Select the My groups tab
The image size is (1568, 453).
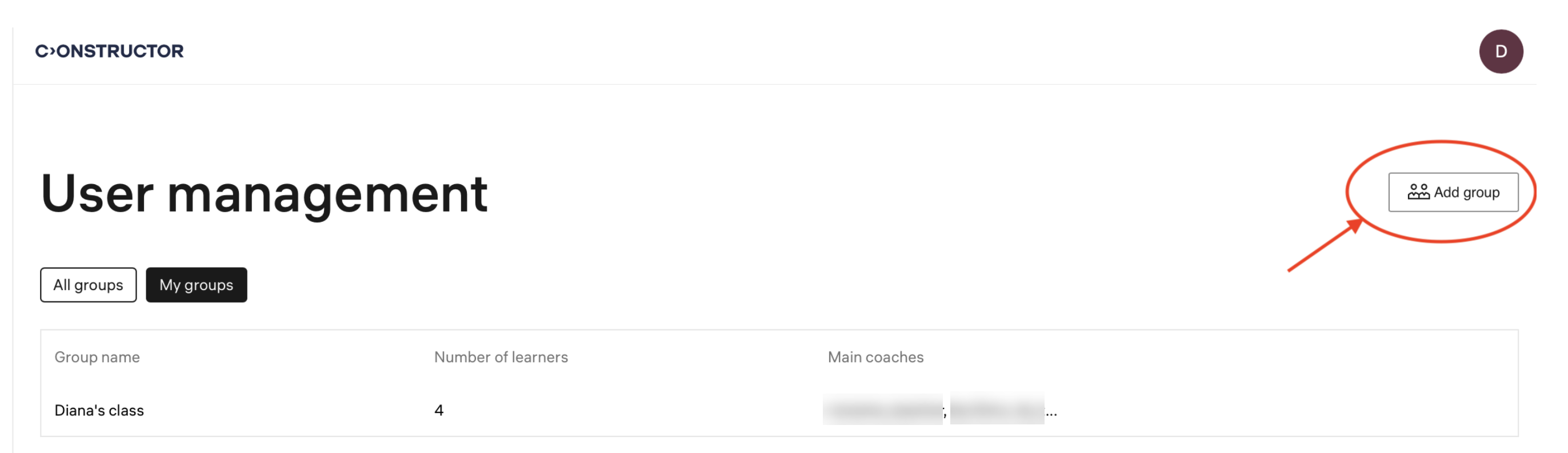click(196, 285)
